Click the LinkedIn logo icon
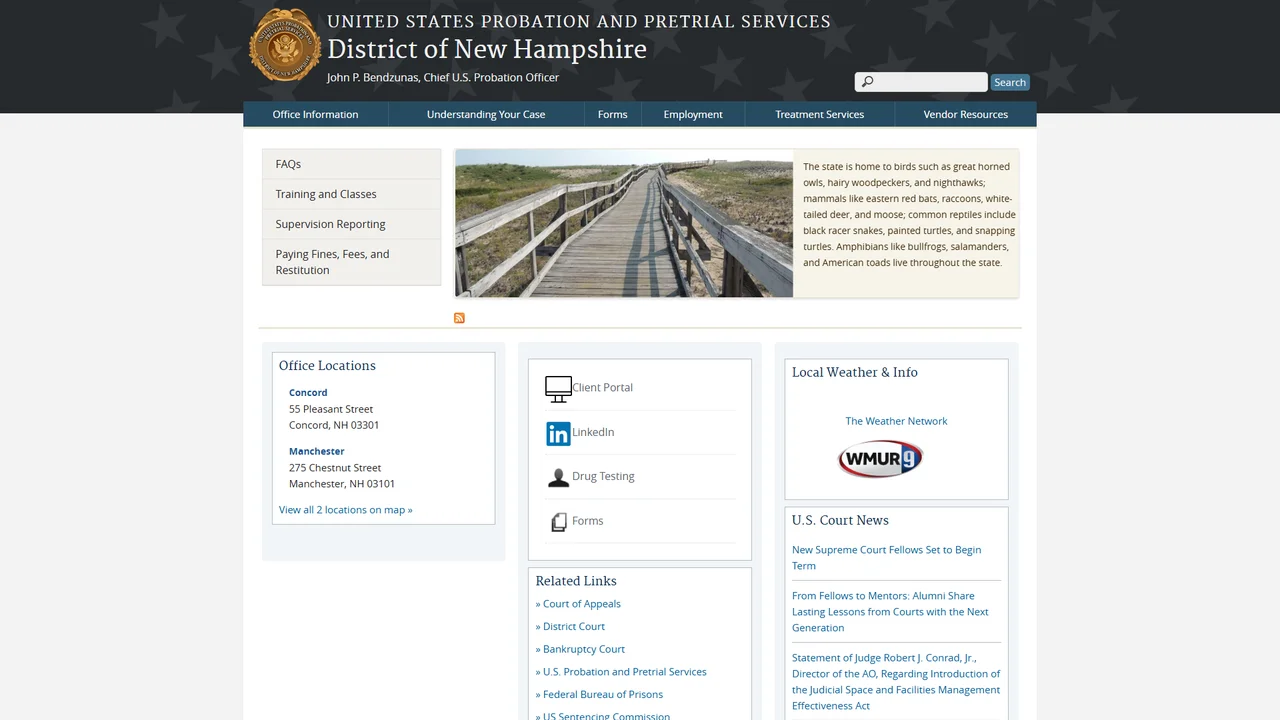The width and height of the screenshot is (1280, 720). tap(558, 433)
